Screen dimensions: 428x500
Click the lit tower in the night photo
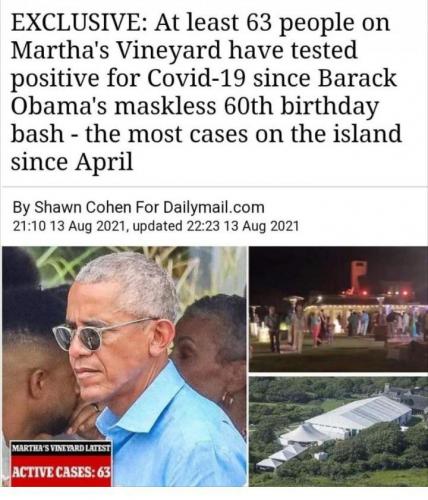(x=358, y=274)
